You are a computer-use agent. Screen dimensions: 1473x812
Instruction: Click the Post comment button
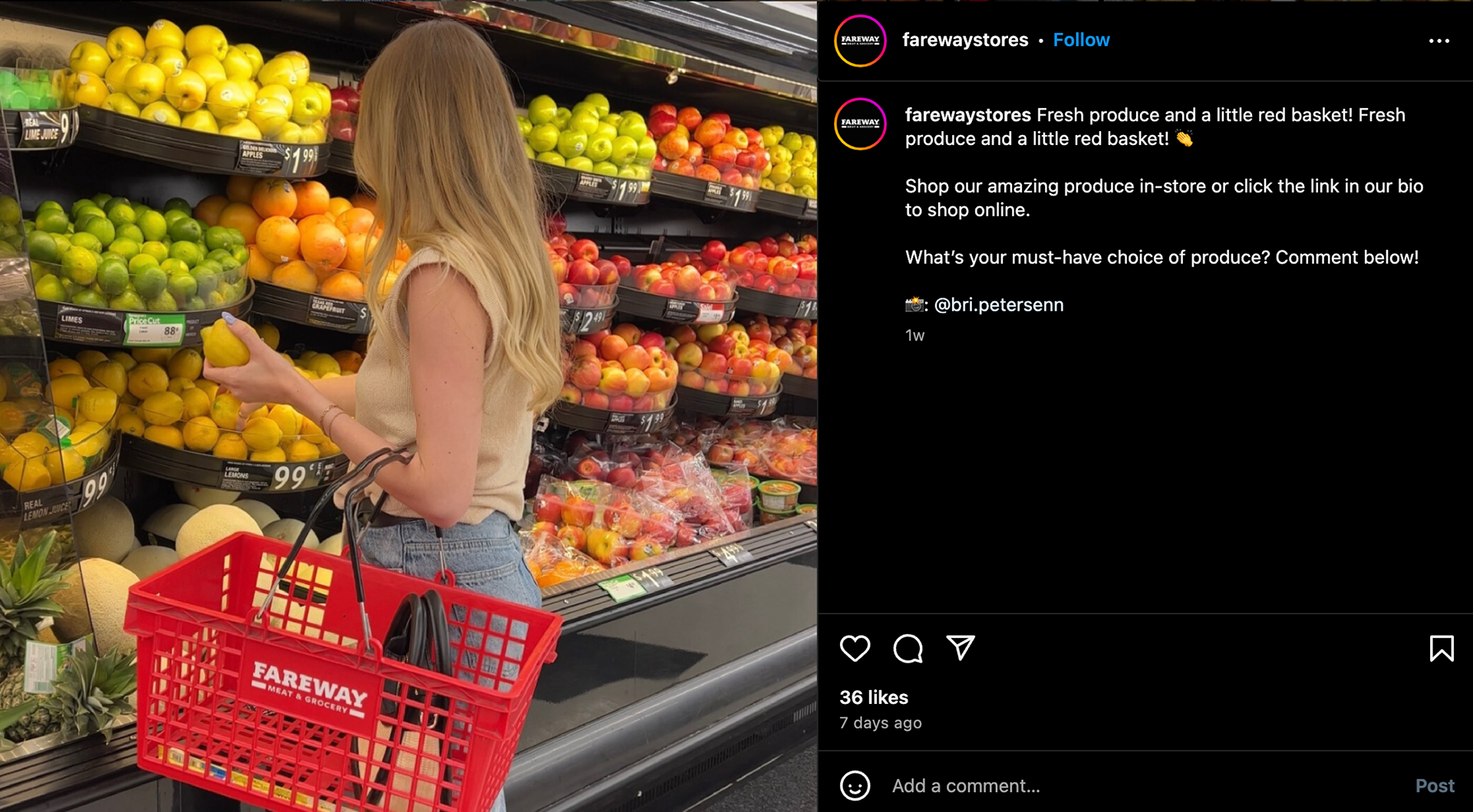[1435, 786]
